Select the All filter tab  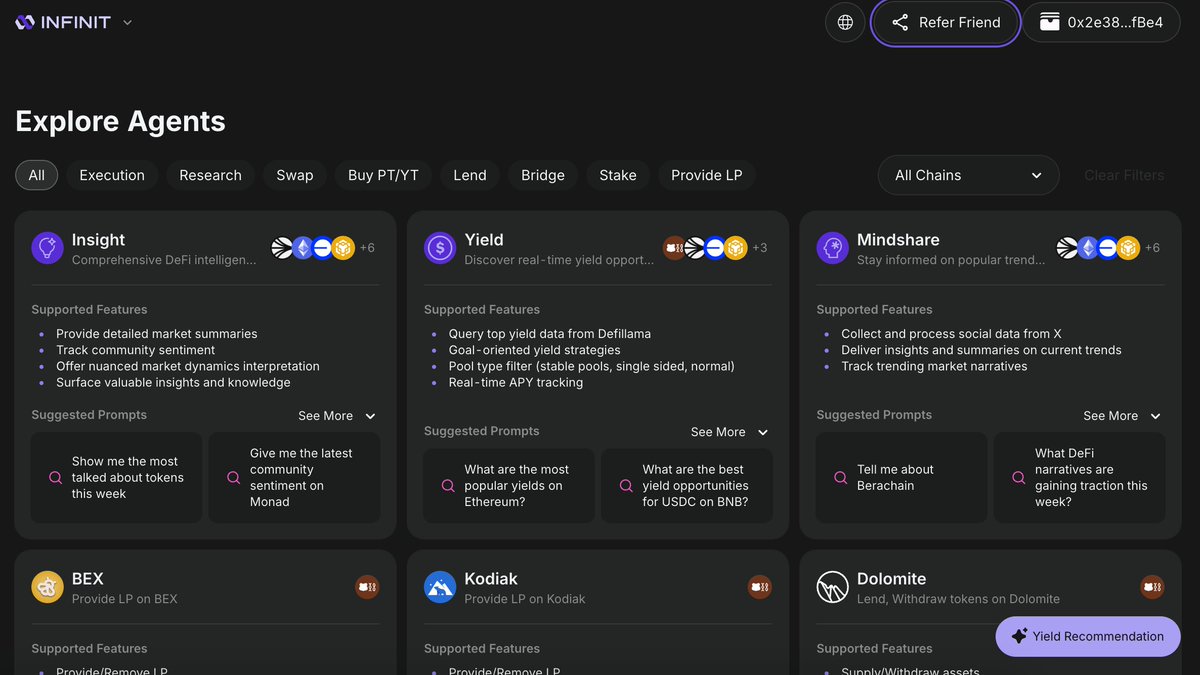37,175
